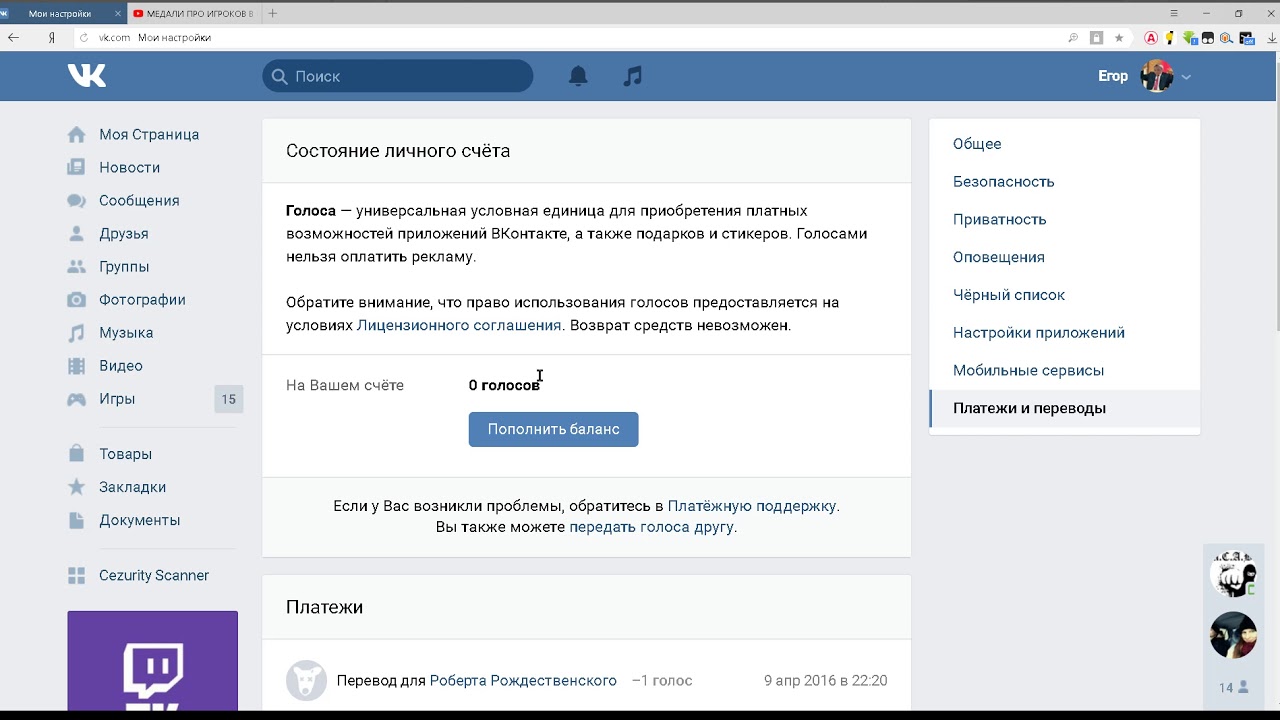This screenshot has height=720, width=1280.
Task: Click the Видео film icon
Action: tap(76, 366)
